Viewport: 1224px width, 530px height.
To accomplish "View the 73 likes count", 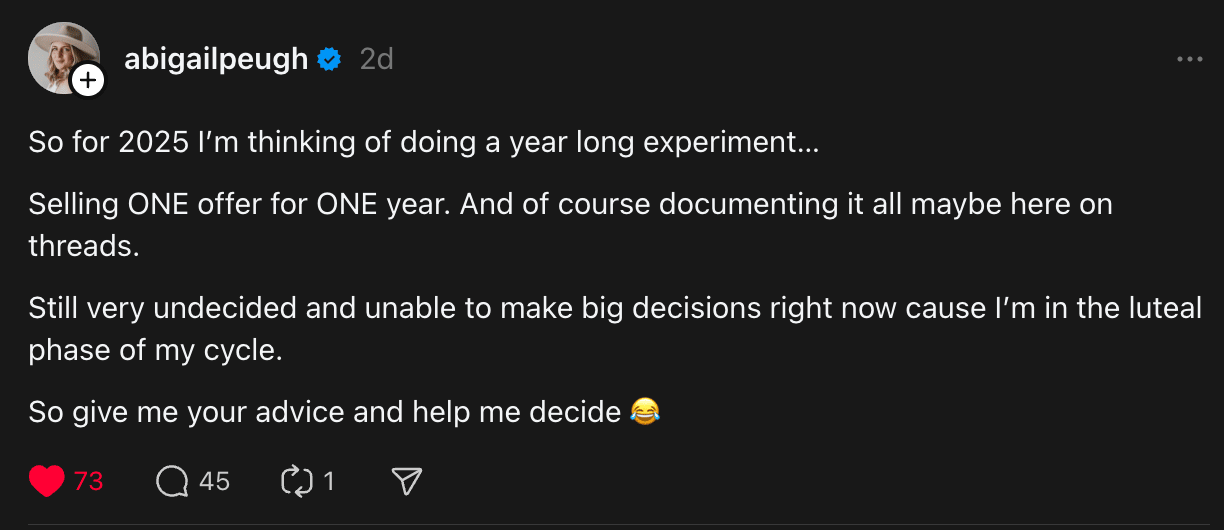I will click(x=89, y=482).
